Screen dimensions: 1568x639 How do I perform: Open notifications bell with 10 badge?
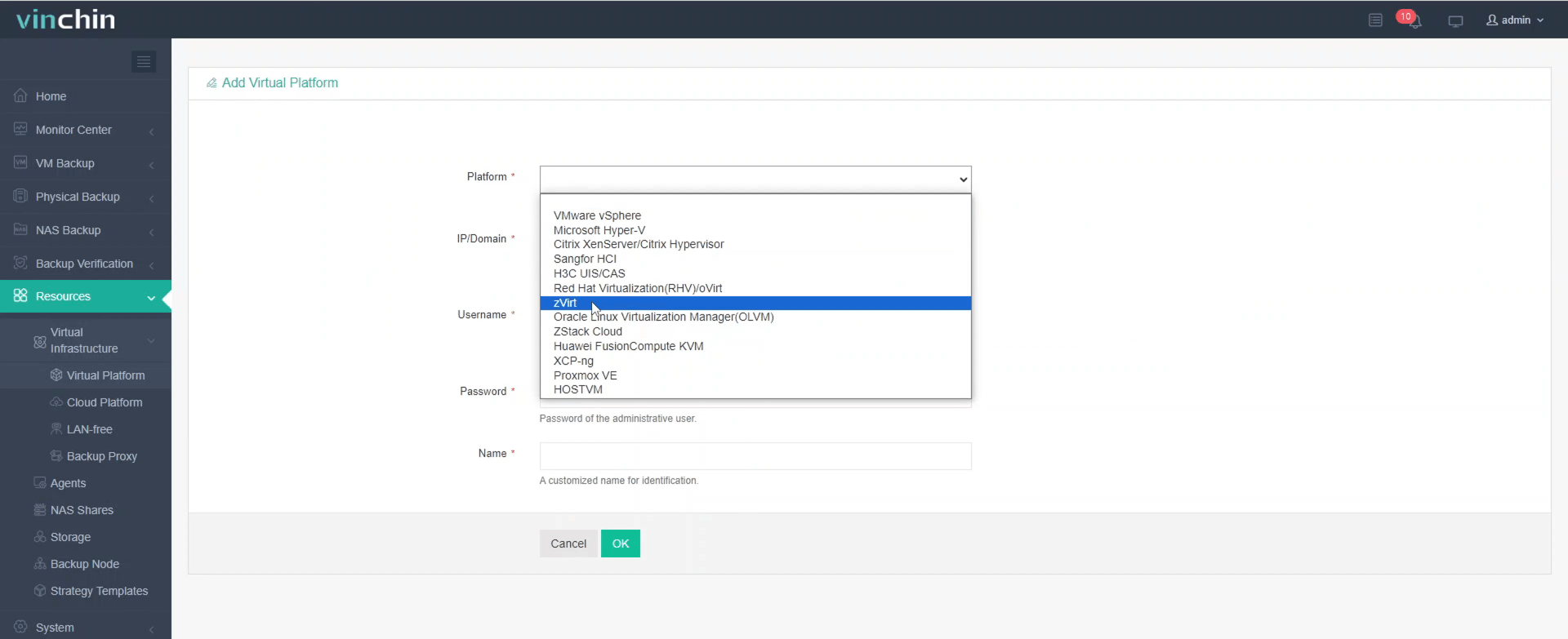point(1410,19)
